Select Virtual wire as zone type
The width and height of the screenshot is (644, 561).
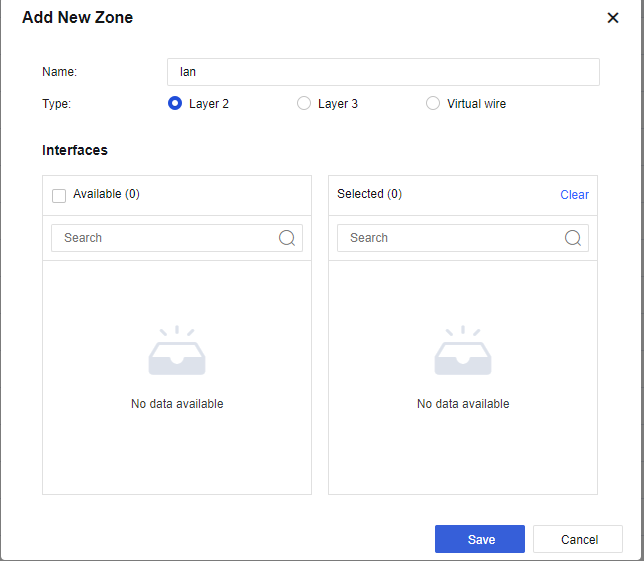[433, 103]
